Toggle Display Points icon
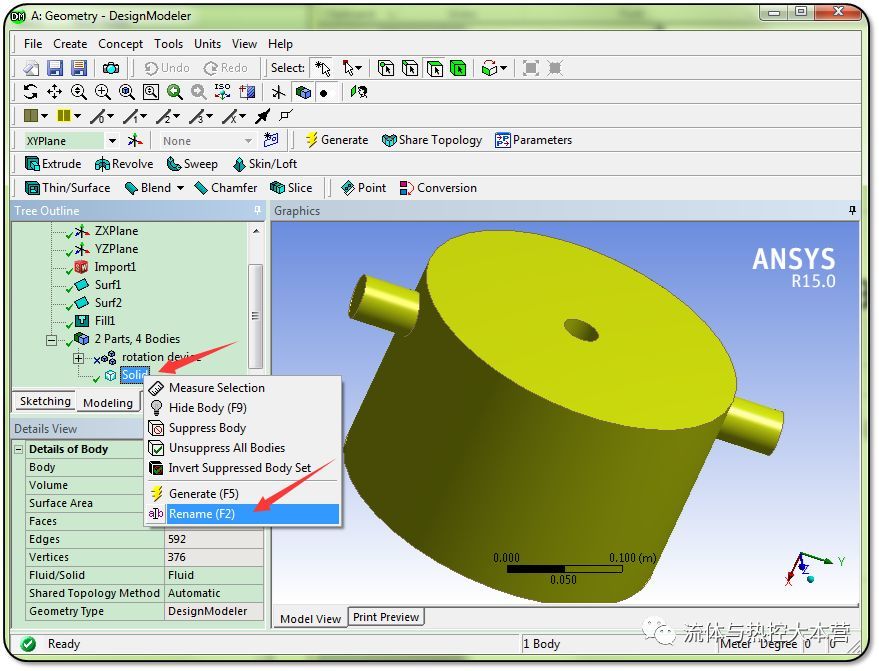Screen dimensions: 879x671 pos(325,92)
